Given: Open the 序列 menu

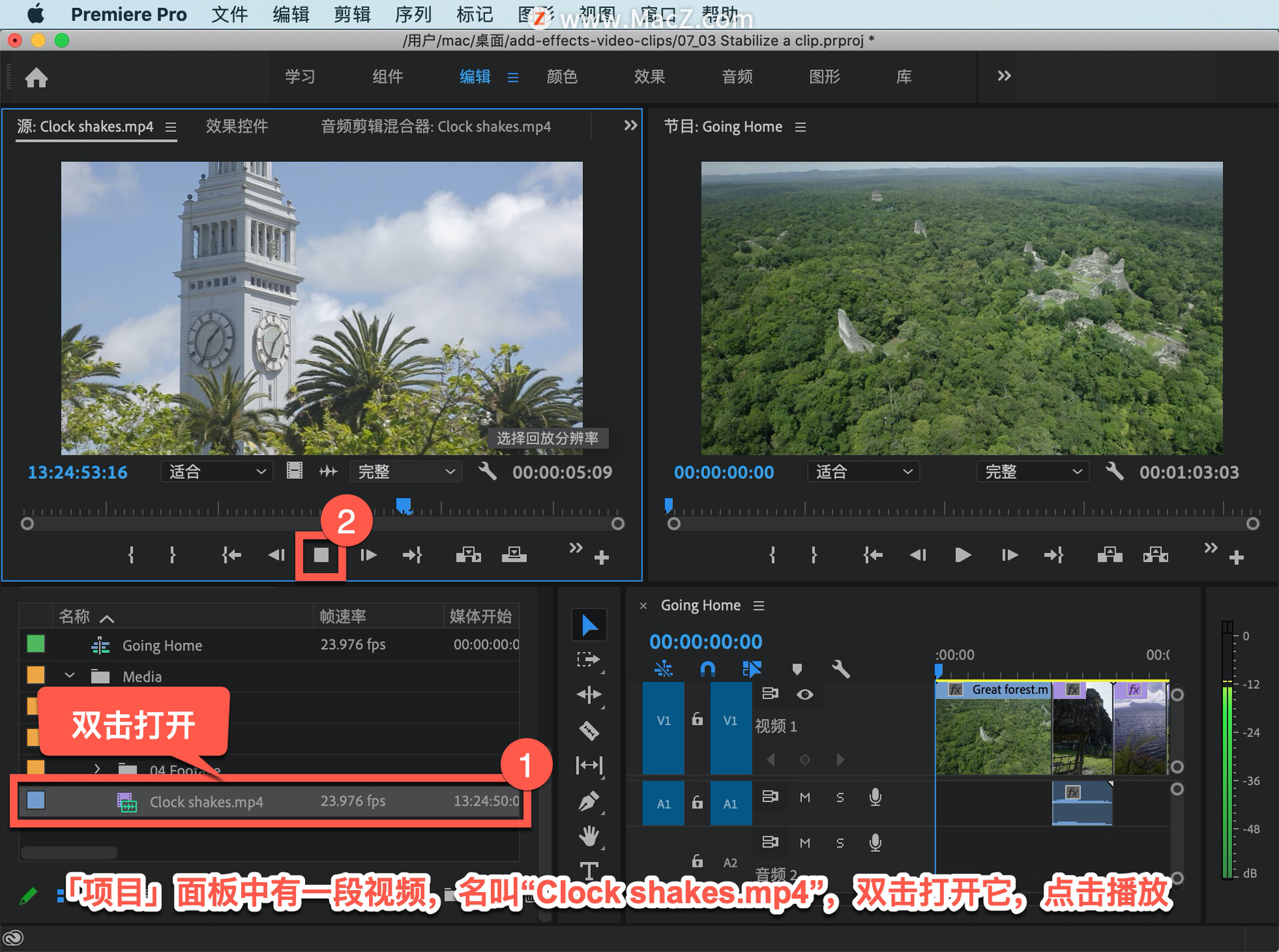Looking at the screenshot, I should point(413,14).
